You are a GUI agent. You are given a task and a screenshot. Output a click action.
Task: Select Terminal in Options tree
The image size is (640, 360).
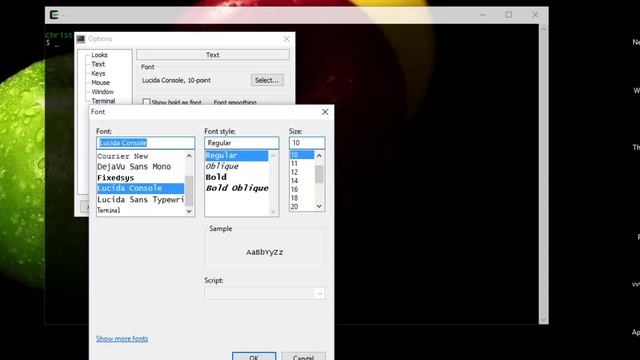(103, 101)
